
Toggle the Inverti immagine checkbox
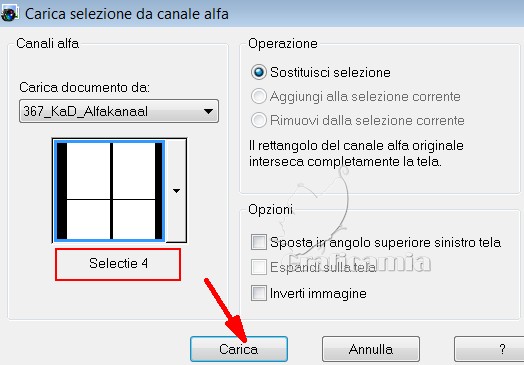point(259,293)
